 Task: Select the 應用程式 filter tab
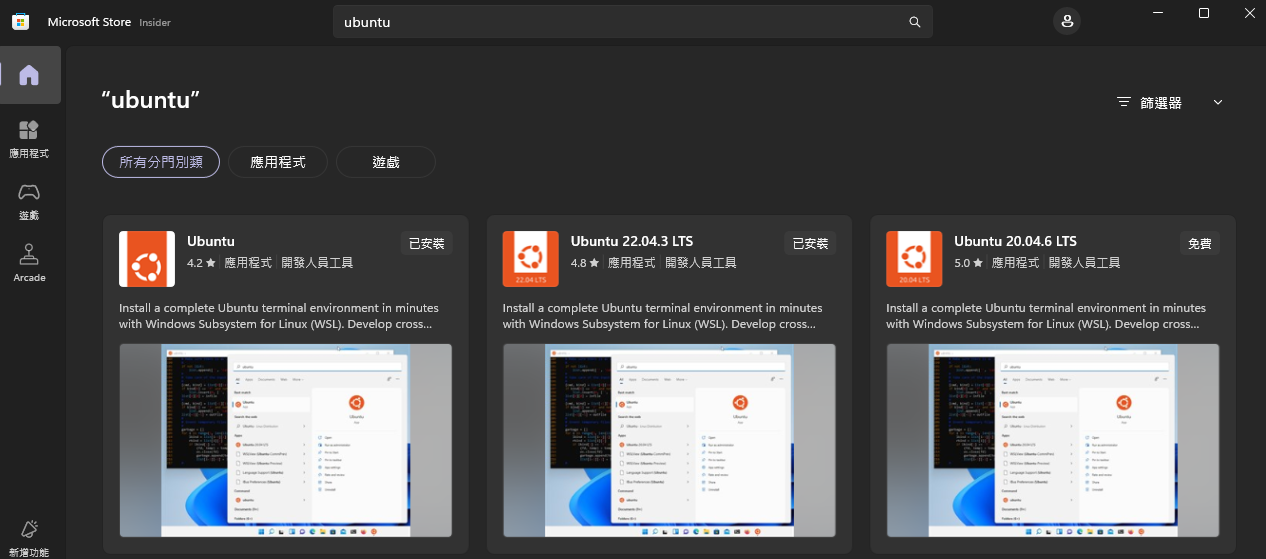(x=278, y=162)
